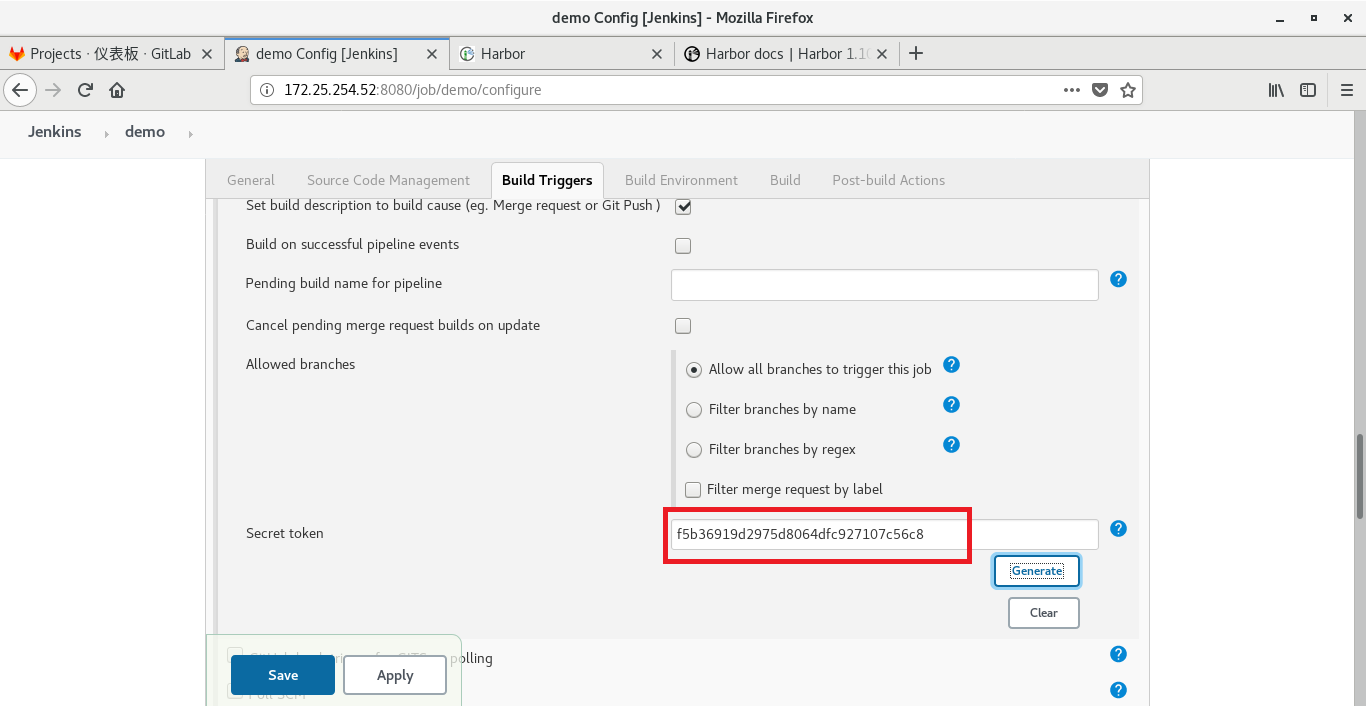This screenshot has height=706, width=1366.
Task: Apply the configuration changes
Action: point(395,675)
